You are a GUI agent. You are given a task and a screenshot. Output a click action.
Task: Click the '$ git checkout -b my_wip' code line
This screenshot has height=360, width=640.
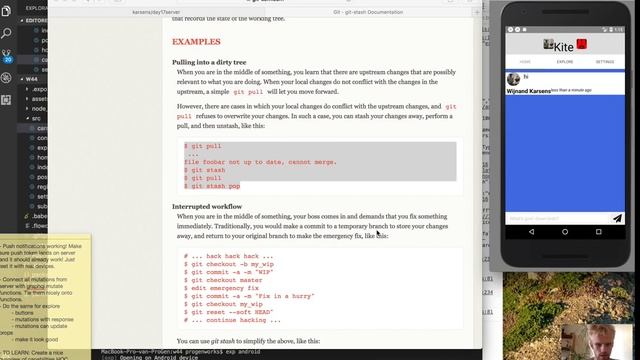coord(229,264)
